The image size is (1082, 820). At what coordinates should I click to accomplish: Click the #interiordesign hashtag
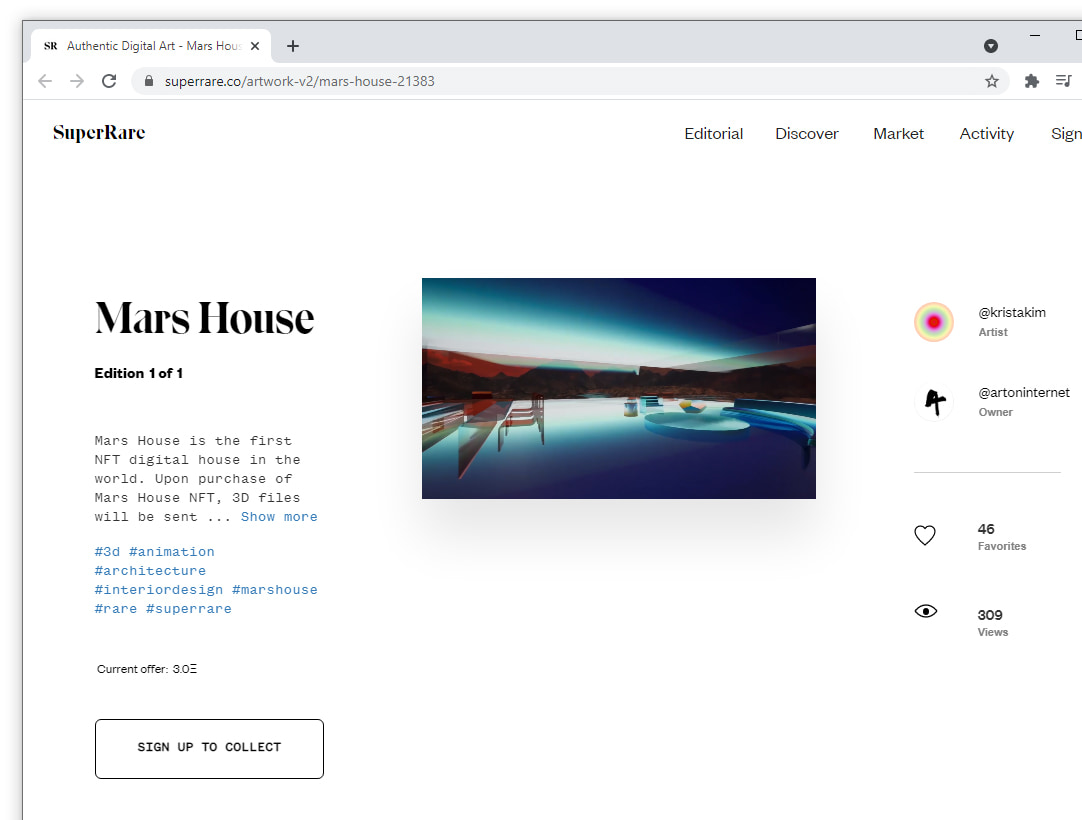point(159,590)
